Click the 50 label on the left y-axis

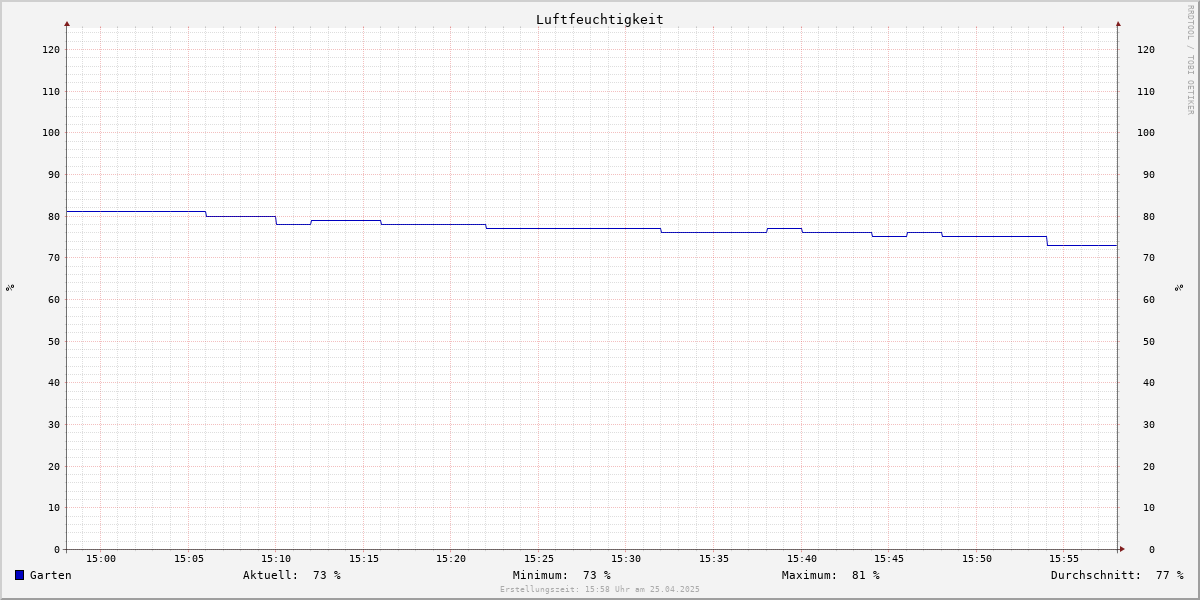click(x=54, y=341)
